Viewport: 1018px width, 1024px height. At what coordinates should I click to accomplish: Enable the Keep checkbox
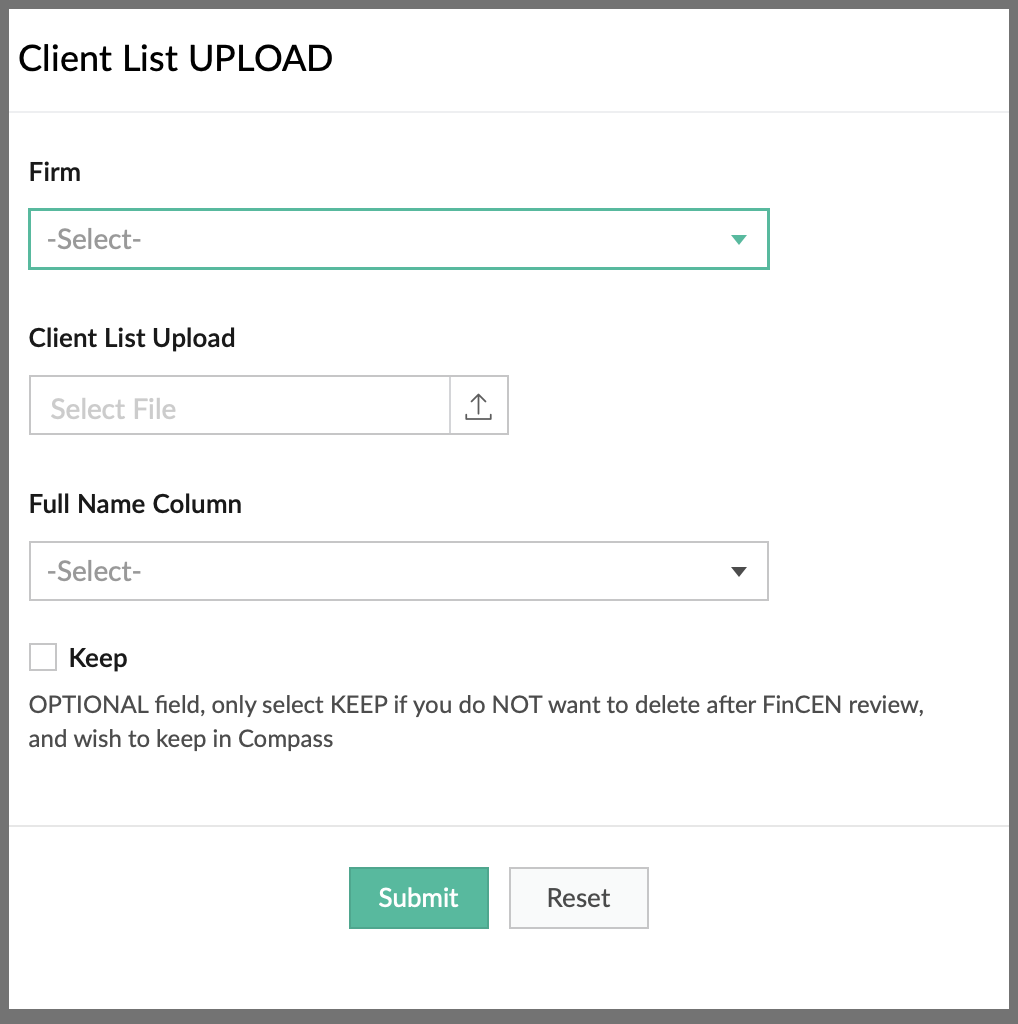(43, 658)
